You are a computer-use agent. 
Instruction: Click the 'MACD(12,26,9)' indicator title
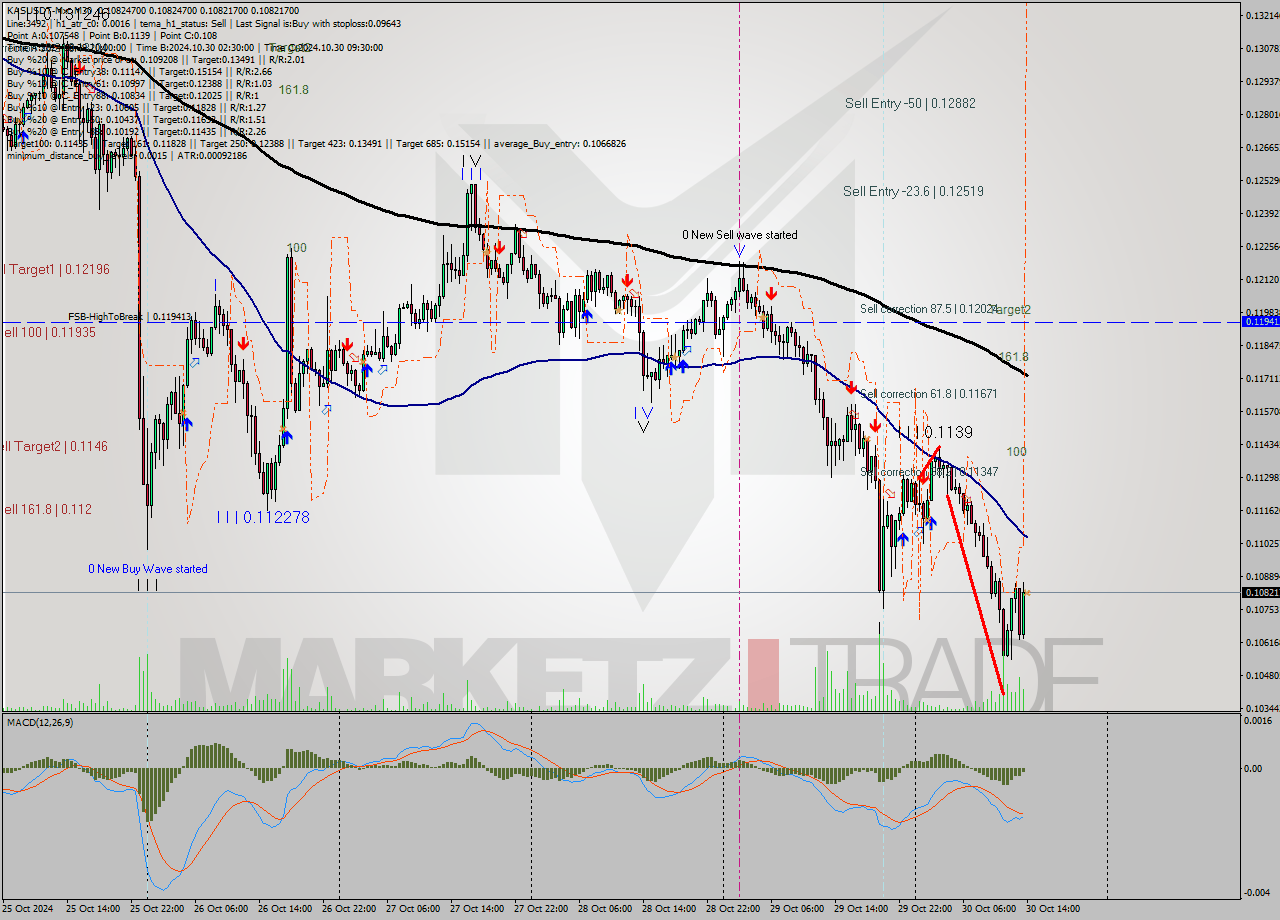tap(38, 721)
